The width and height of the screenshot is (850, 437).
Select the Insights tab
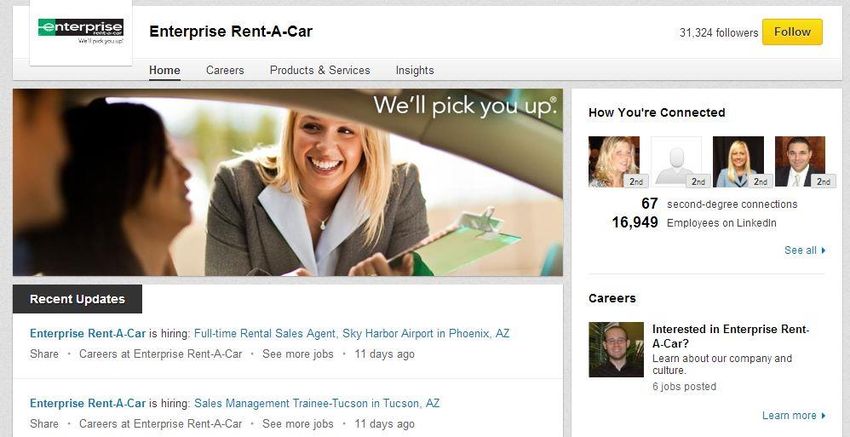tap(415, 70)
